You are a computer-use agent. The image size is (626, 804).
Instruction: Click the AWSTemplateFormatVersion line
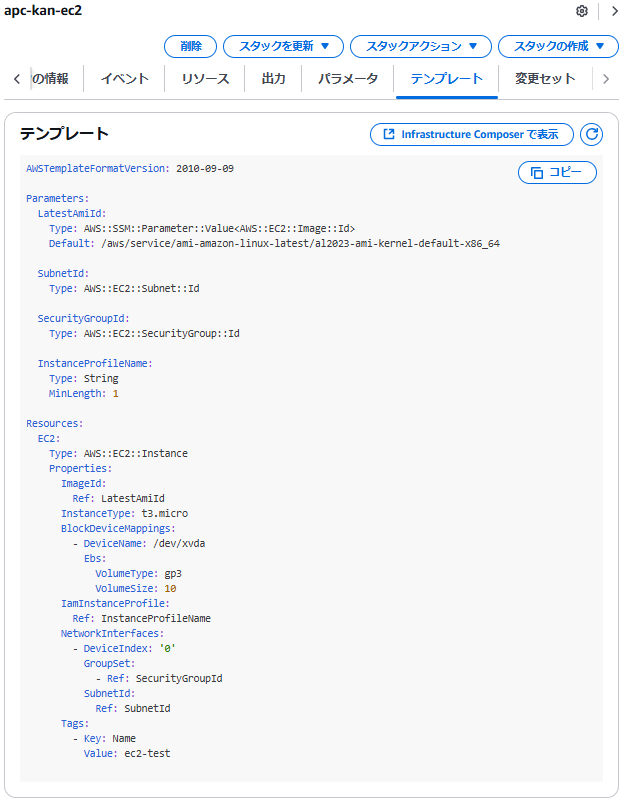click(130, 169)
